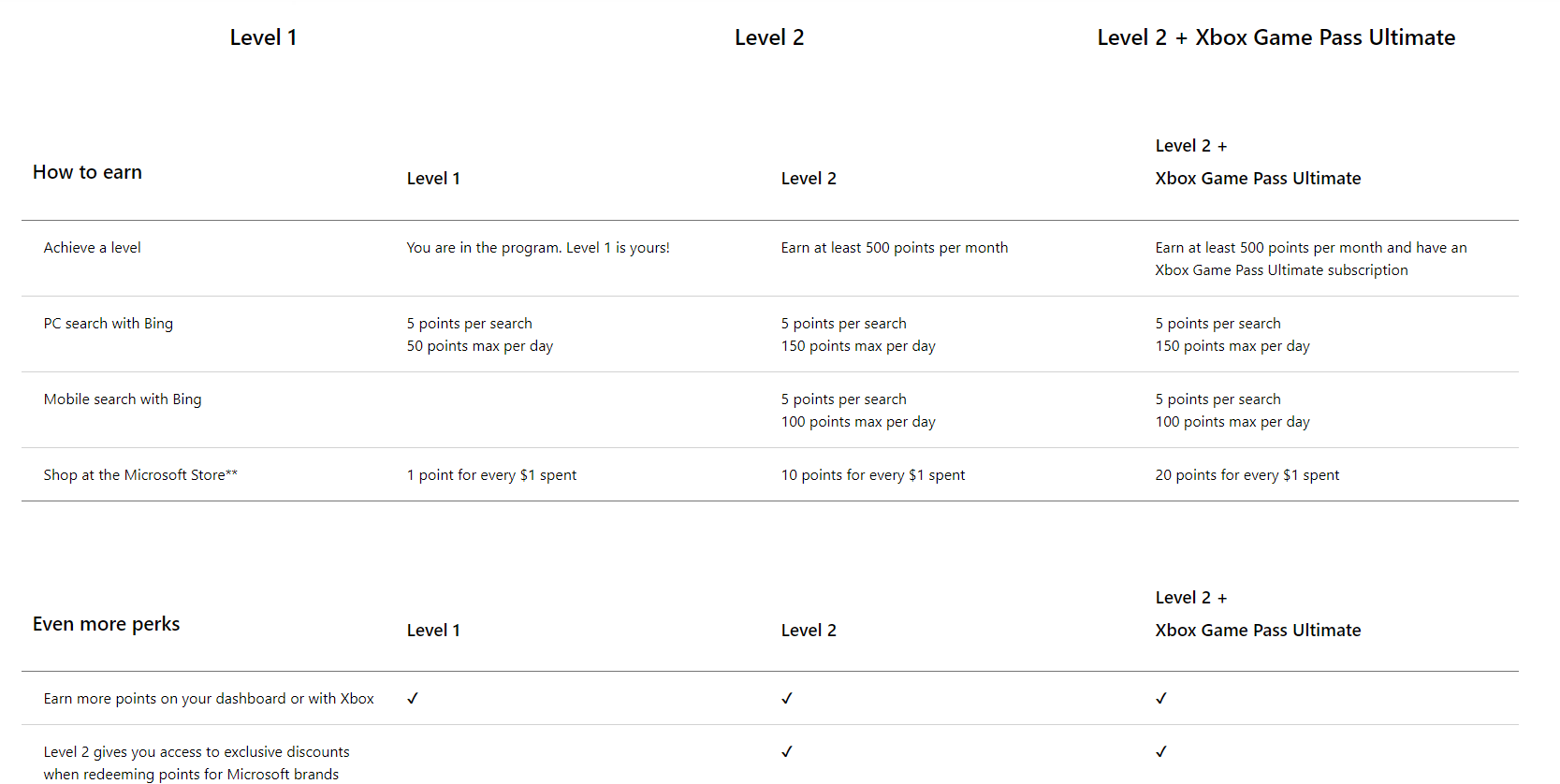The width and height of the screenshot is (1560, 784).
Task: Click the Level 2 column header under Even more perks
Action: 809,631
